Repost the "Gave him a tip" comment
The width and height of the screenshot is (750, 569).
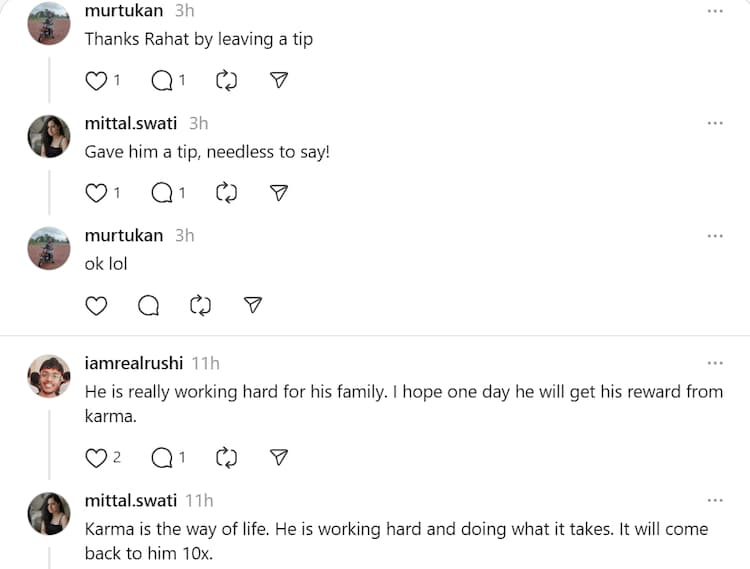tap(227, 193)
